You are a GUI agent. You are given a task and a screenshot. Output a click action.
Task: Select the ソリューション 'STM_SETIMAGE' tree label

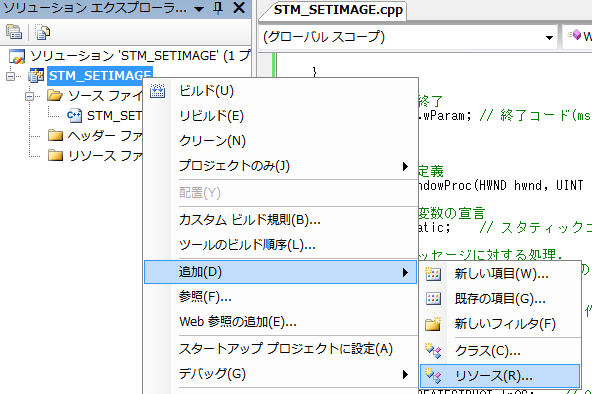tap(140, 56)
